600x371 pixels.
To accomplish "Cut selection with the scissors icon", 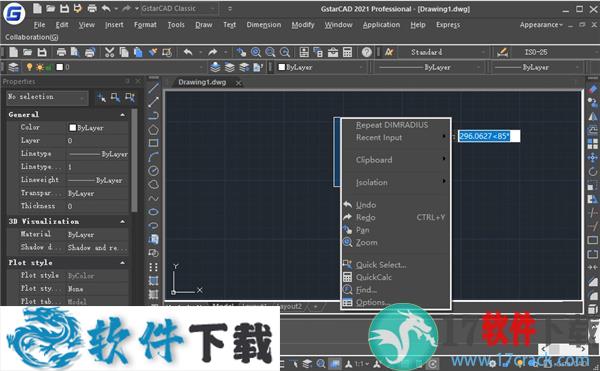I will coord(109,52).
